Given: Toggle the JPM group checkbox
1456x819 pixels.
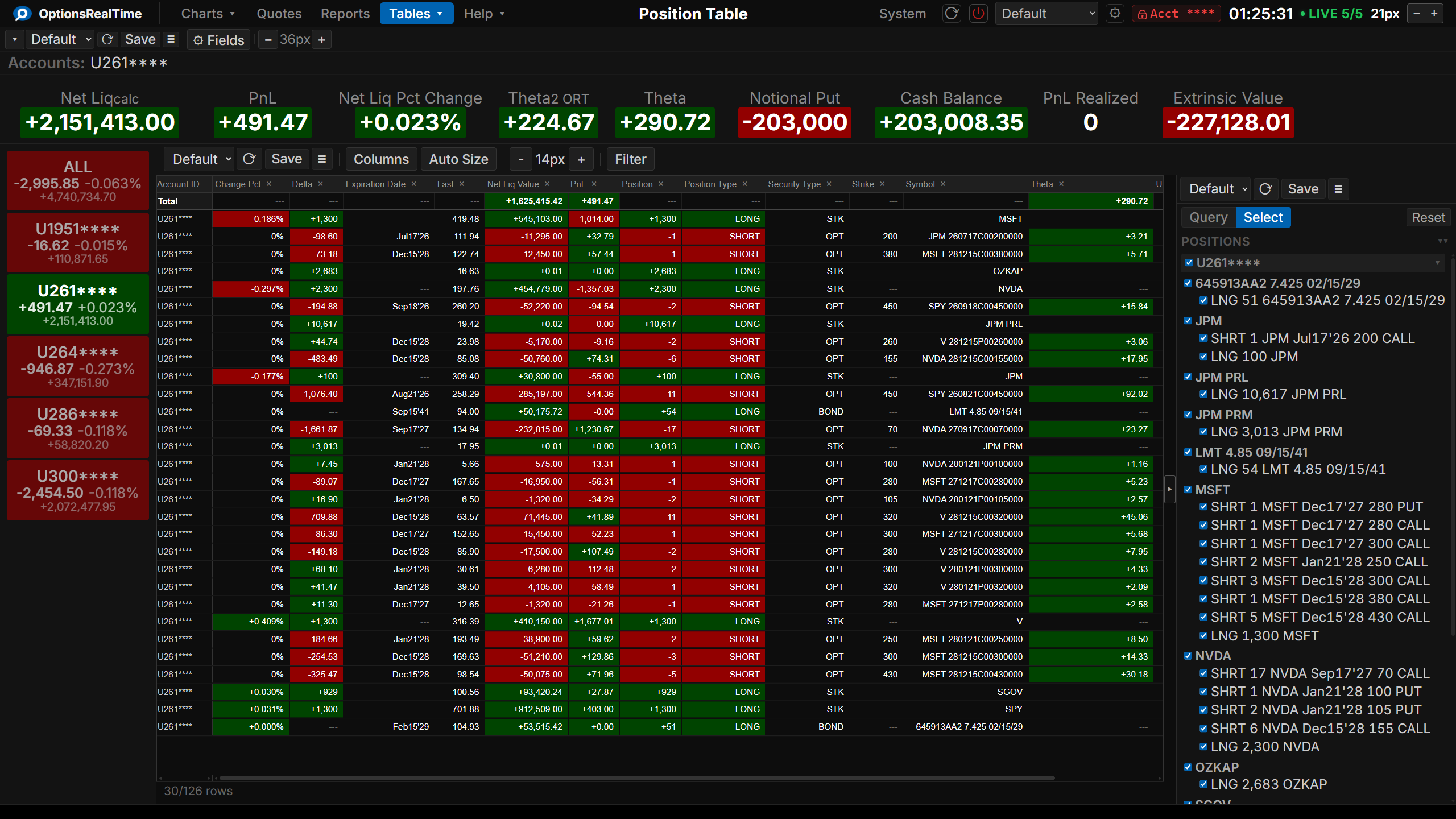Looking at the screenshot, I should pyautogui.click(x=1188, y=321).
